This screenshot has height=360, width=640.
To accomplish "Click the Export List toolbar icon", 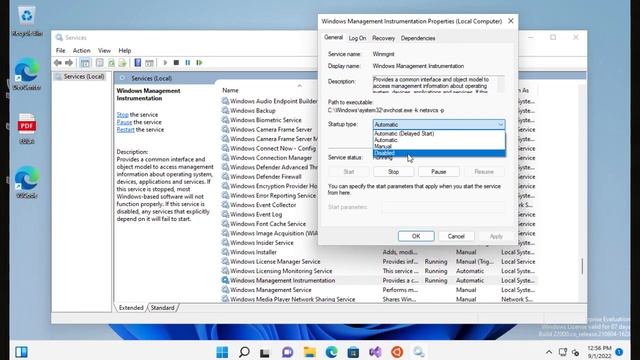I will [x=122, y=63].
